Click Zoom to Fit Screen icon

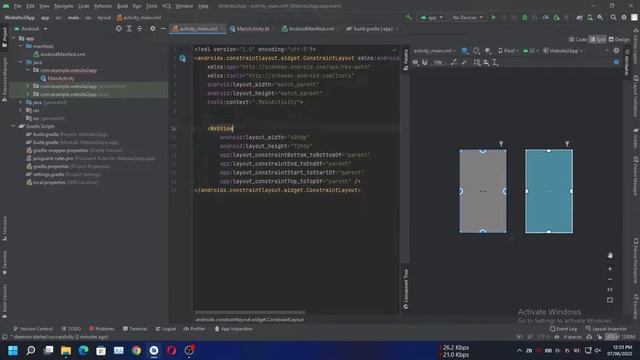coord(610,300)
